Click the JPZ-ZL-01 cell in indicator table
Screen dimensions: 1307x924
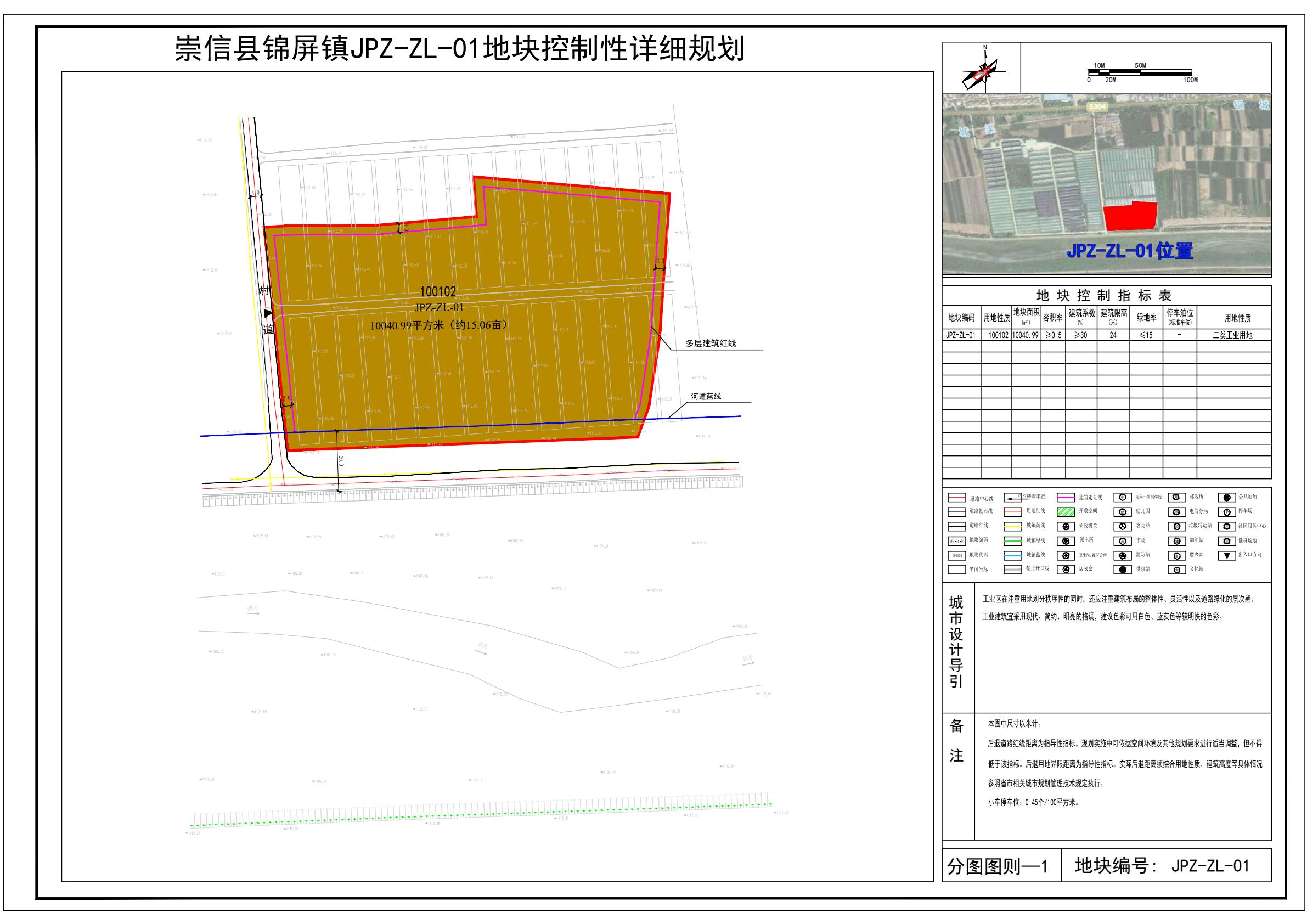(x=961, y=335)
